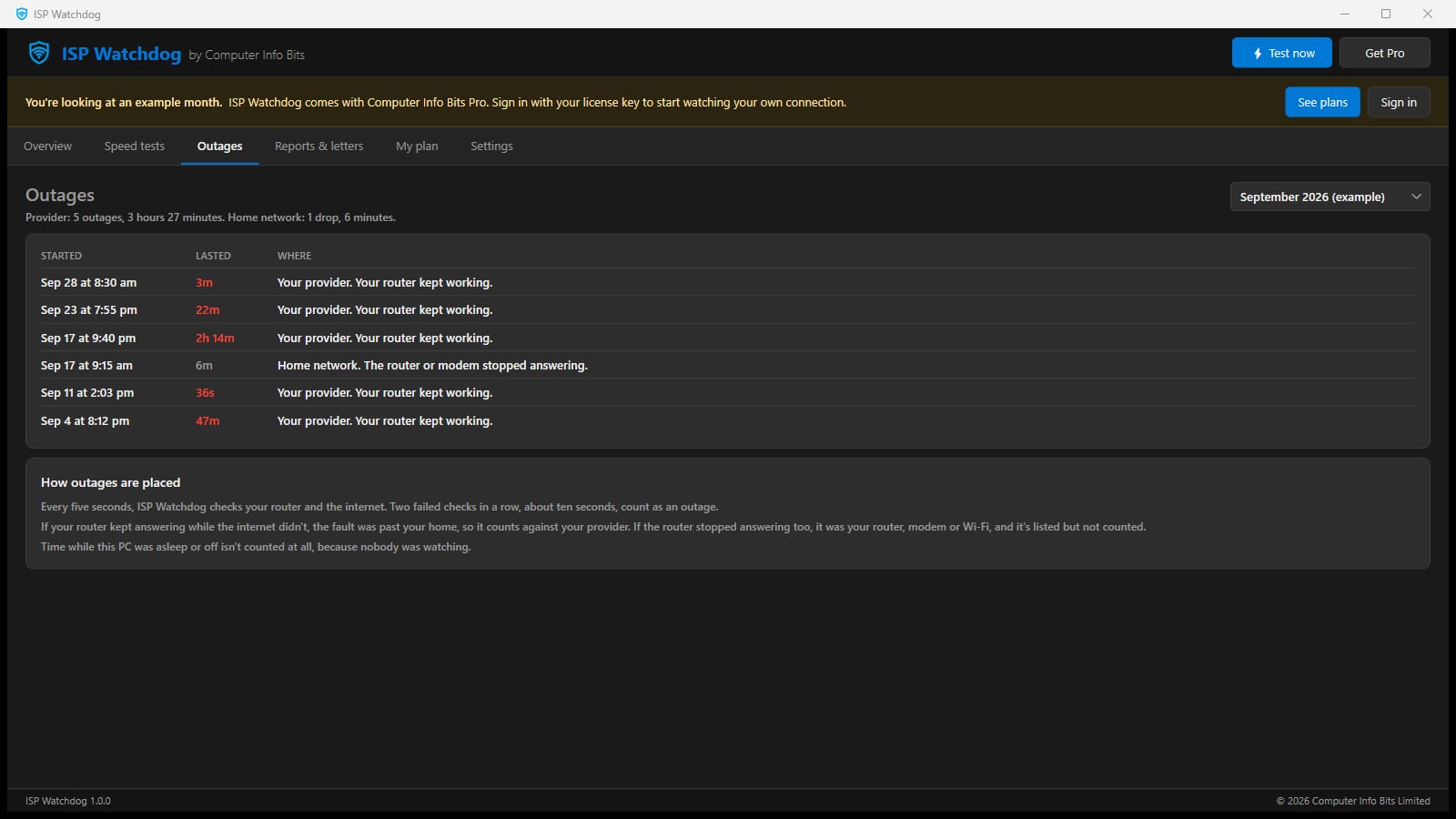The height and width of the screenshot is (819, 1456).
Task: Close the ISP Watchdog window
Action: click(x=1428, y=14)
